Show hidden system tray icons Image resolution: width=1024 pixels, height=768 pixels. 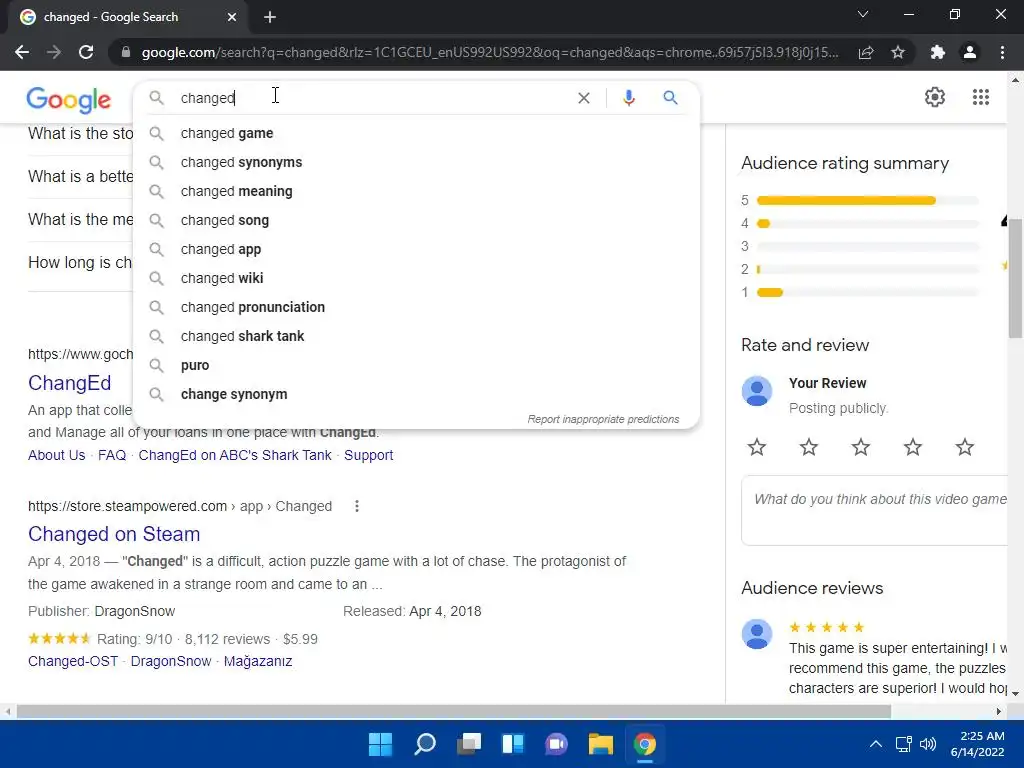coord(876,744)
